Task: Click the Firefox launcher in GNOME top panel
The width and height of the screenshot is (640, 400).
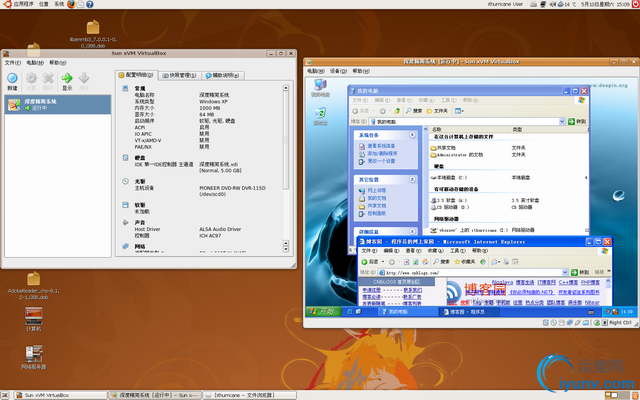Action: click(x=71, y=4)
